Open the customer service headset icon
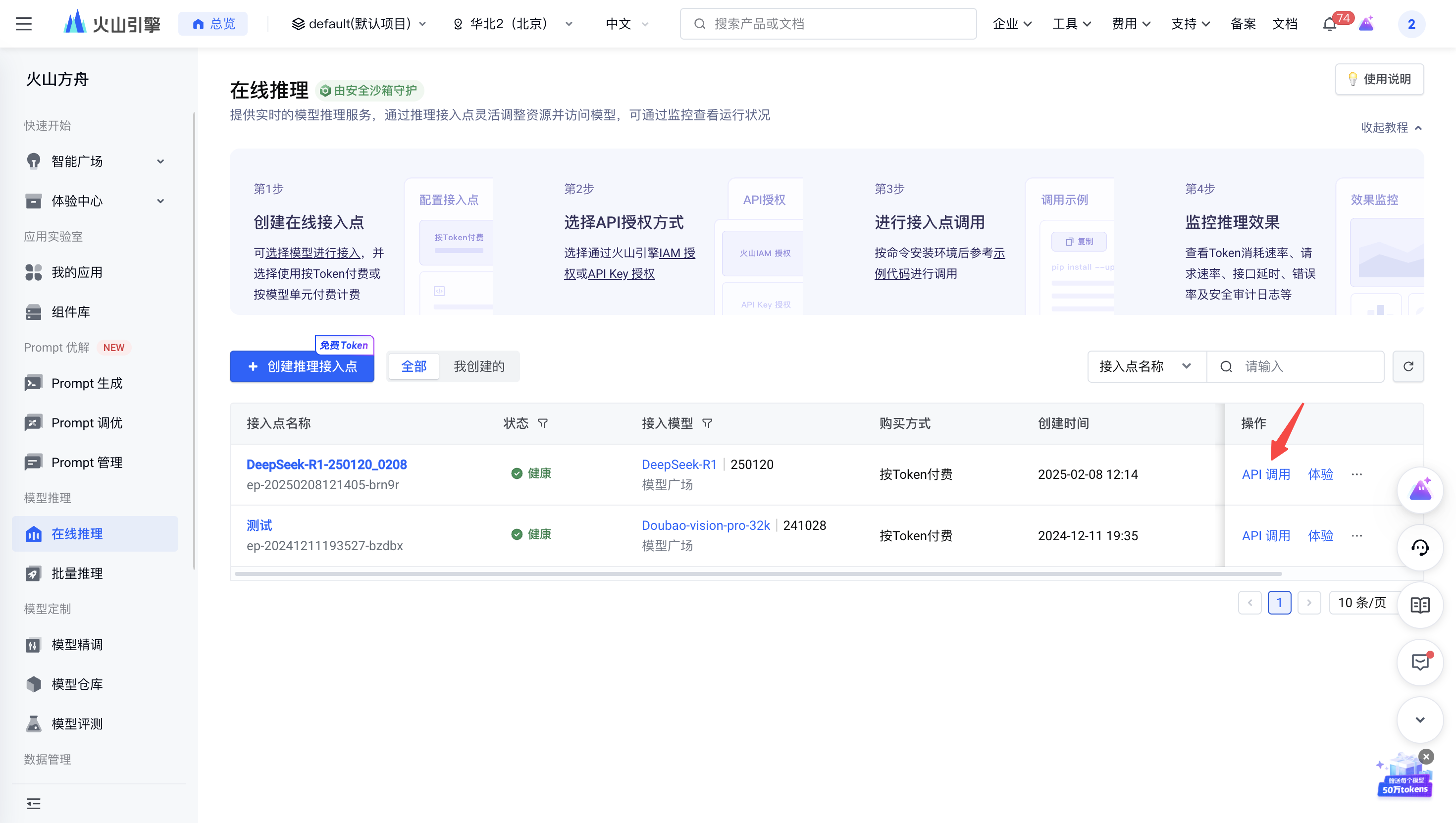Image resolution: width=1456 pixels, height=823 pixels. (1420, 547)
